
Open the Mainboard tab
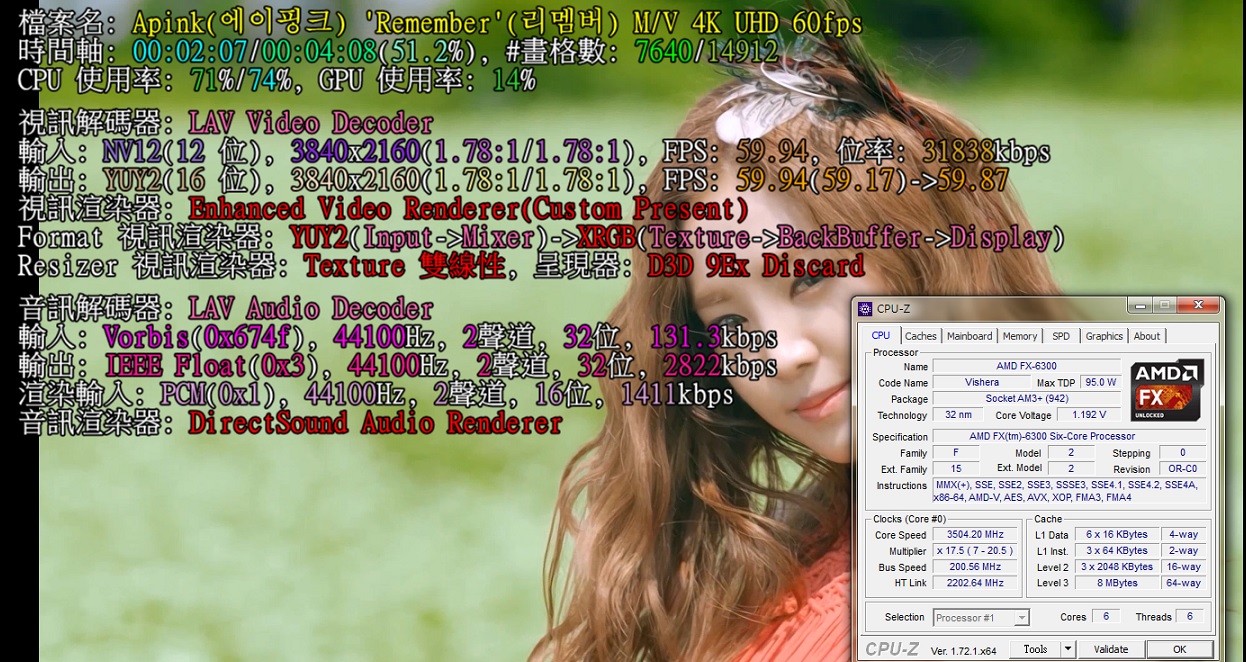[970, 336]
